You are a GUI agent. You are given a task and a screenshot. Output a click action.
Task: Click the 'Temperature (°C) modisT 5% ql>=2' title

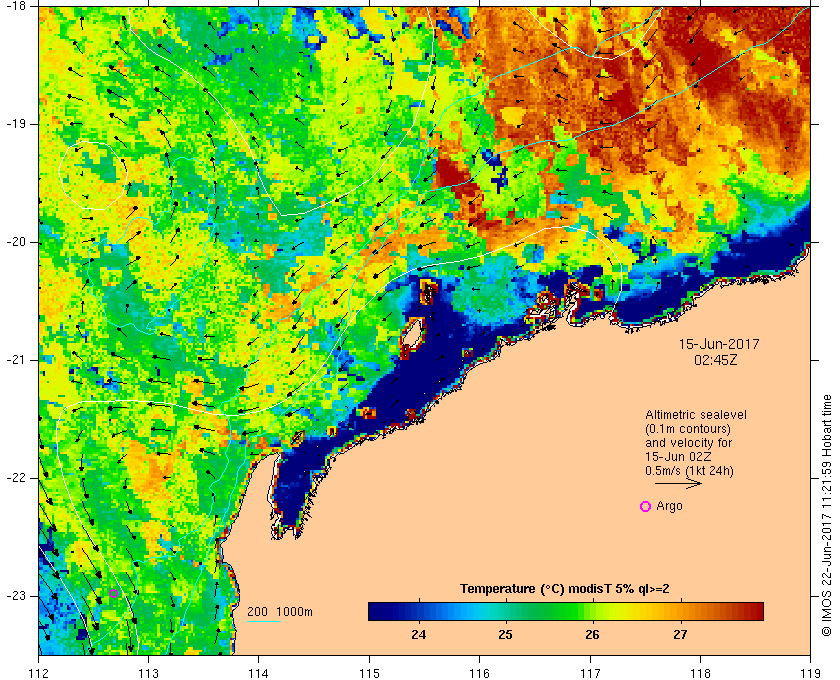pyautogui.click(x=565, y=589)
